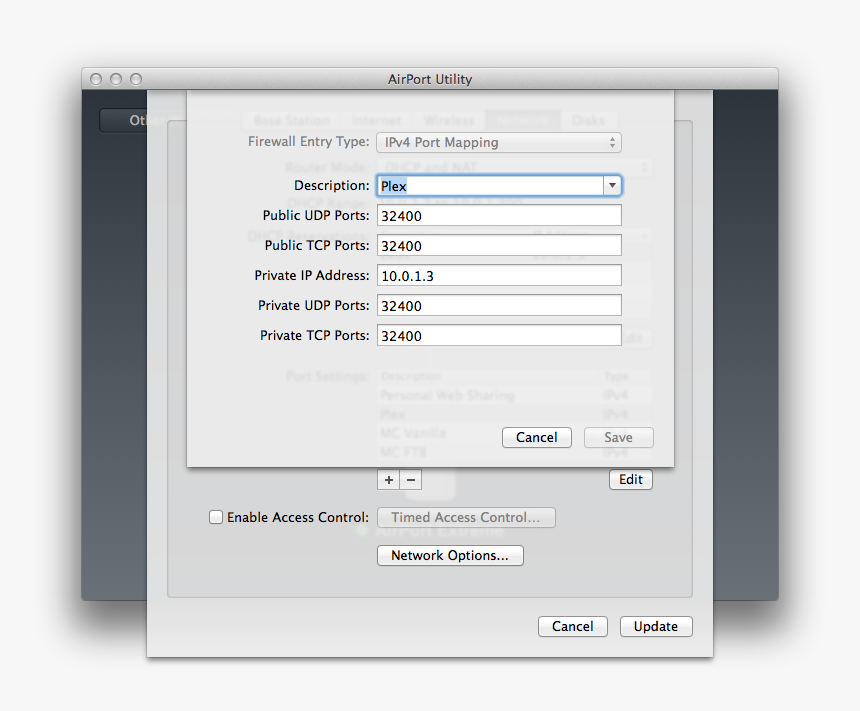
Task: Cancel the port mapping sheet
Action: 537,437
